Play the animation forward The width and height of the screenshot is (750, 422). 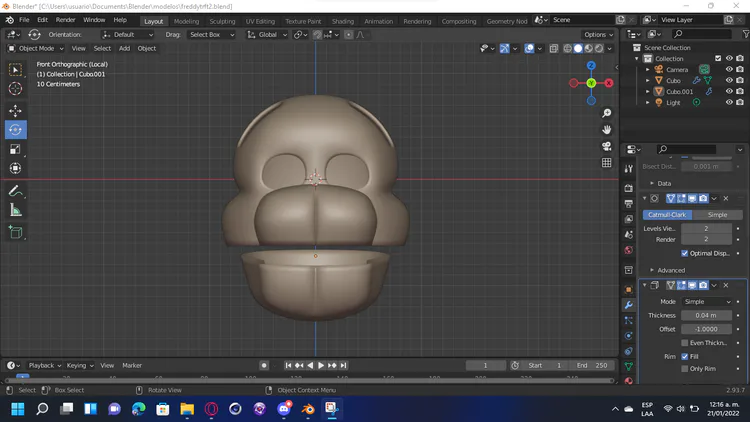[321, 366]
